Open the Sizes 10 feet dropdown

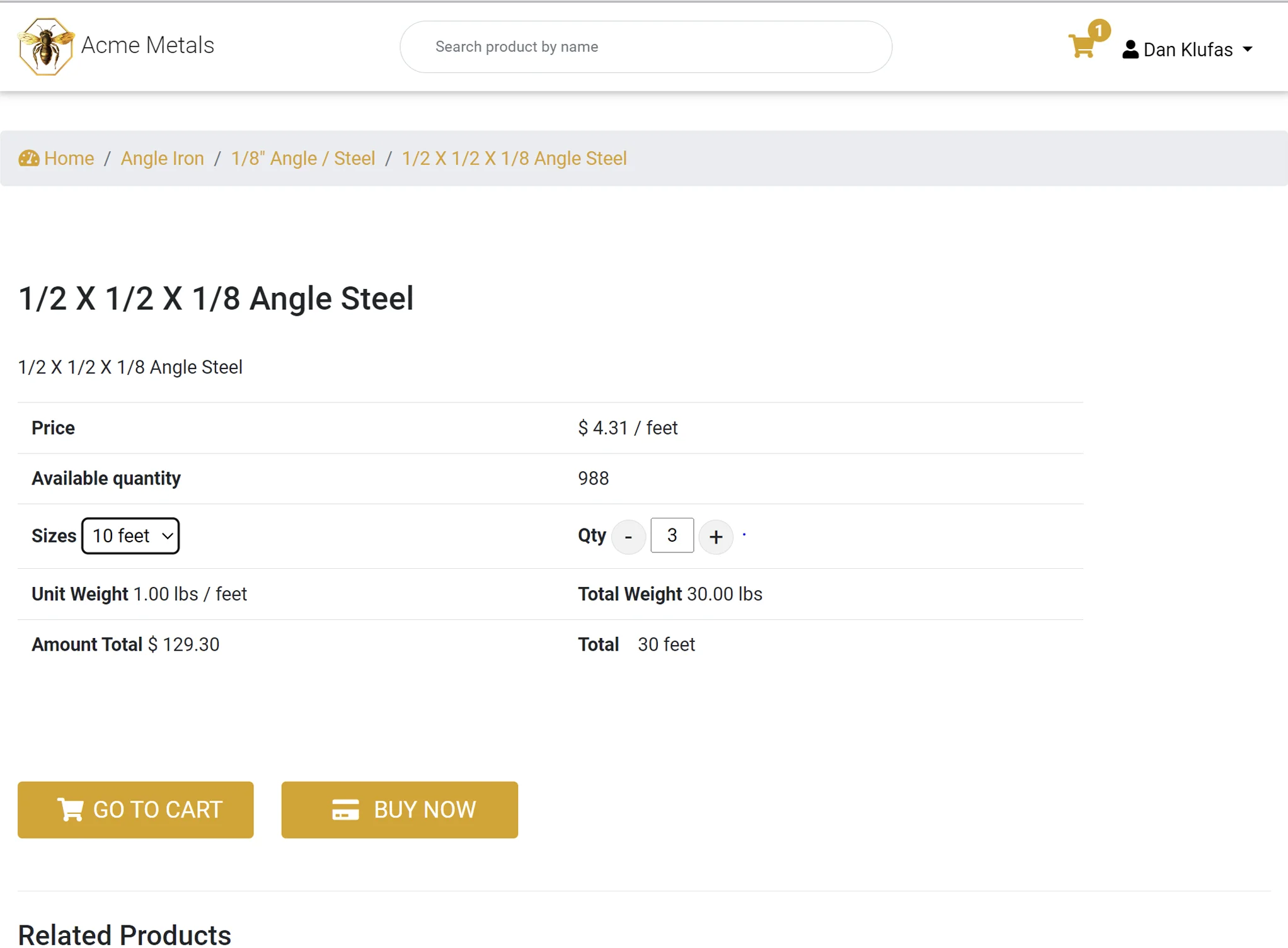point(130,535)
